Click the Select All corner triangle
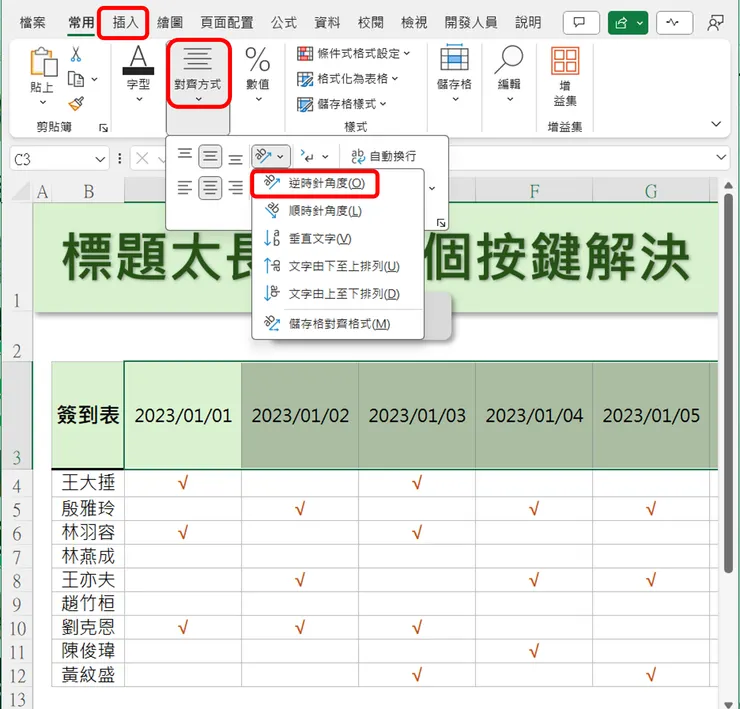 (x=22, y=191)
